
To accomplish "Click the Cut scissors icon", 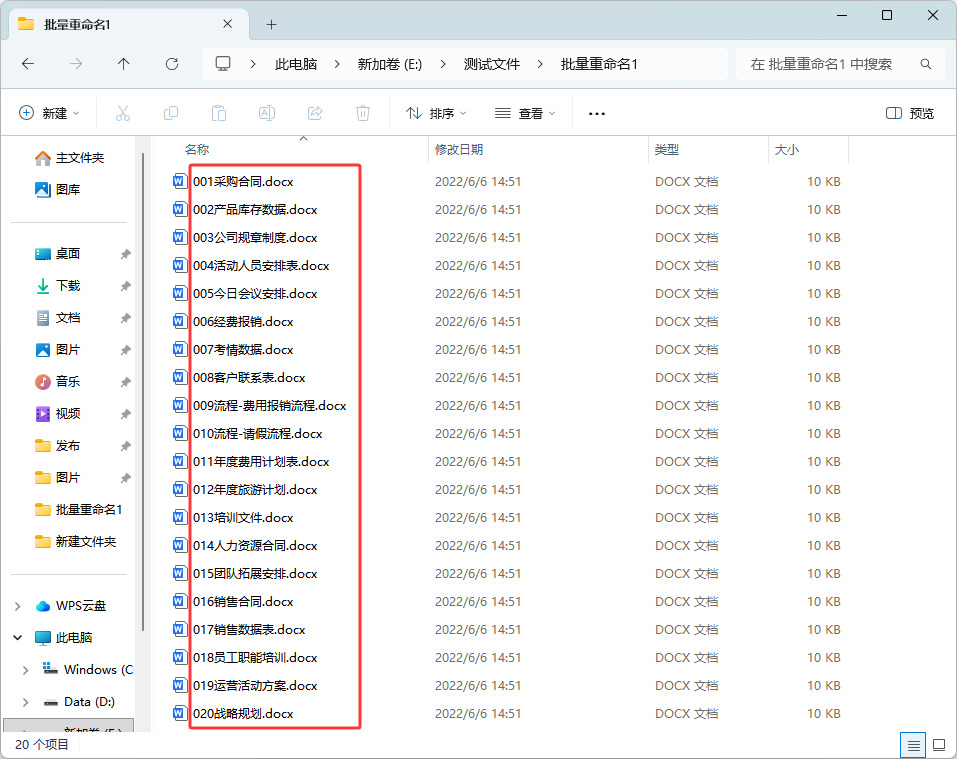I will 123,113.
